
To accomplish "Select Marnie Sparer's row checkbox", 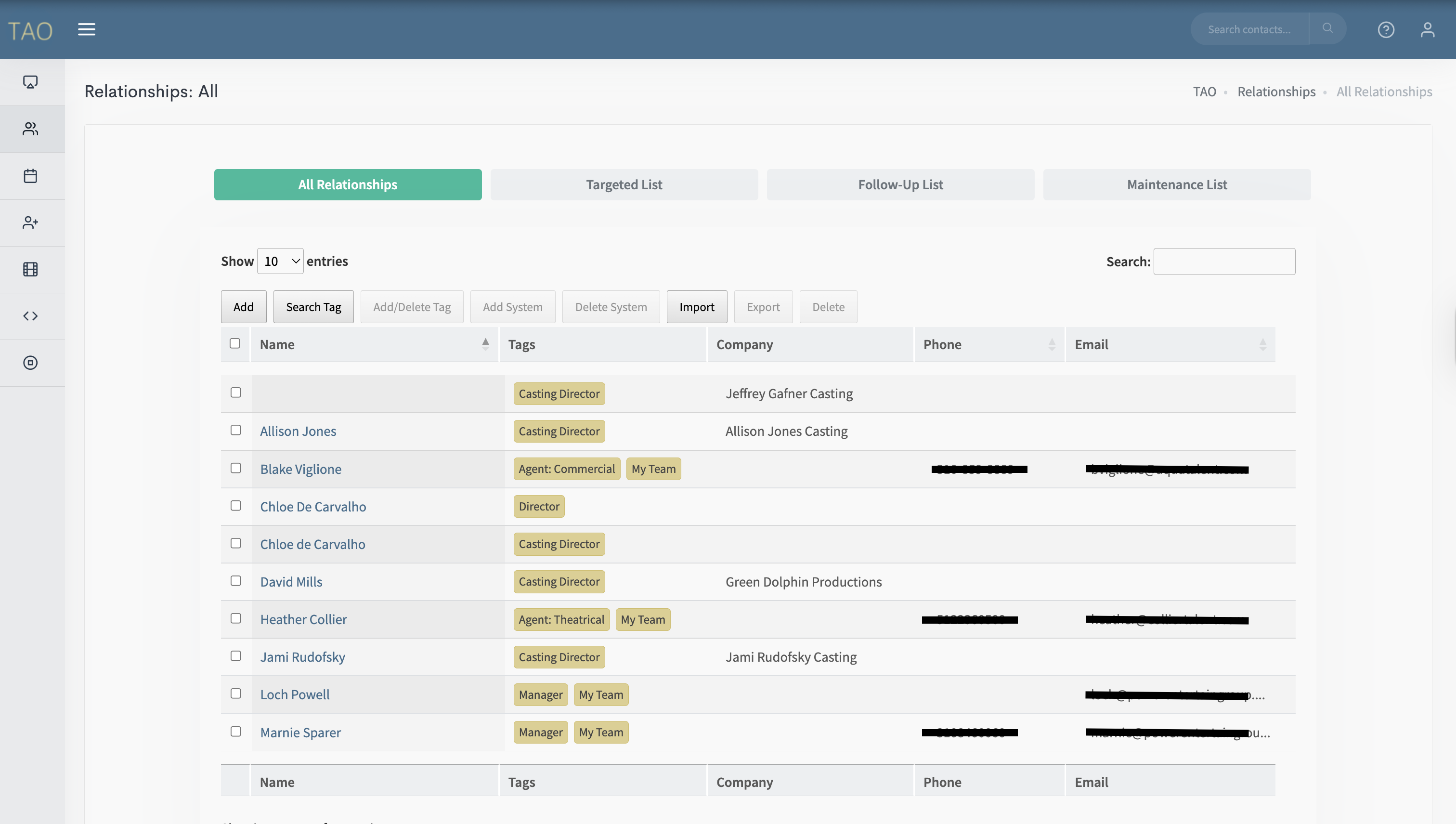I will pos(236,731).
